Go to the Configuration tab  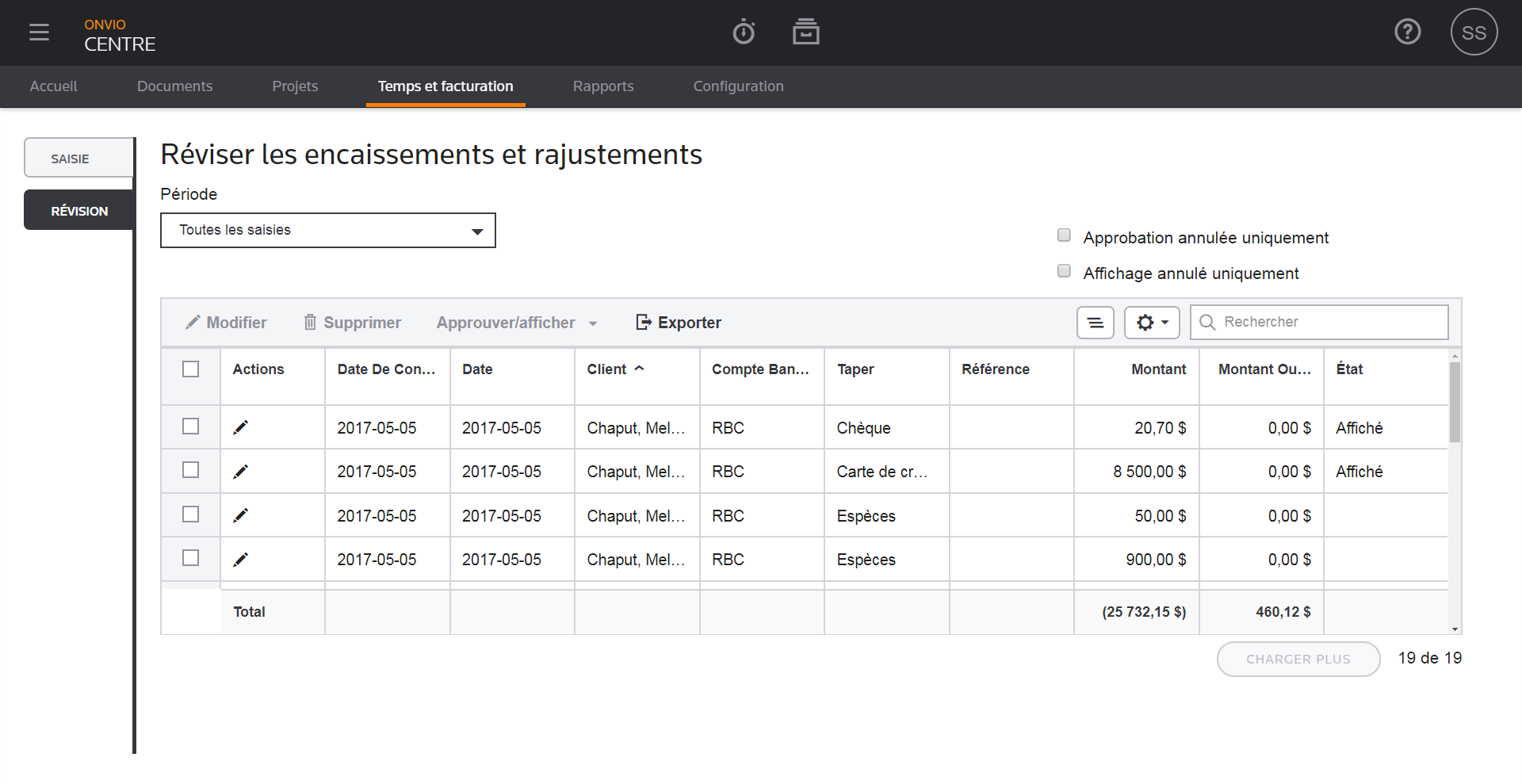(x=738, y=86)
